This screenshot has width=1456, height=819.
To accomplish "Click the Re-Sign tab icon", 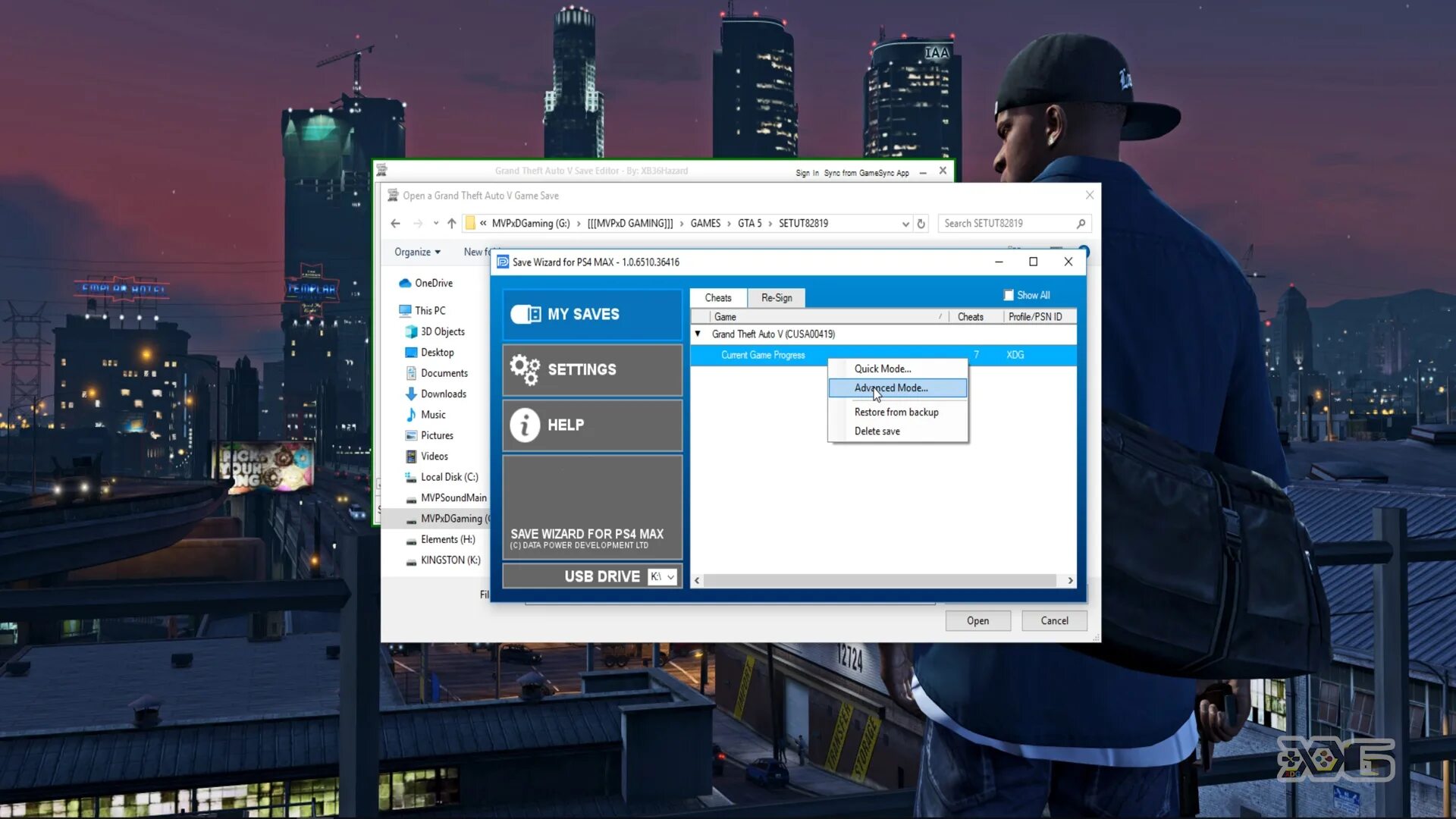I will [777, 297].
